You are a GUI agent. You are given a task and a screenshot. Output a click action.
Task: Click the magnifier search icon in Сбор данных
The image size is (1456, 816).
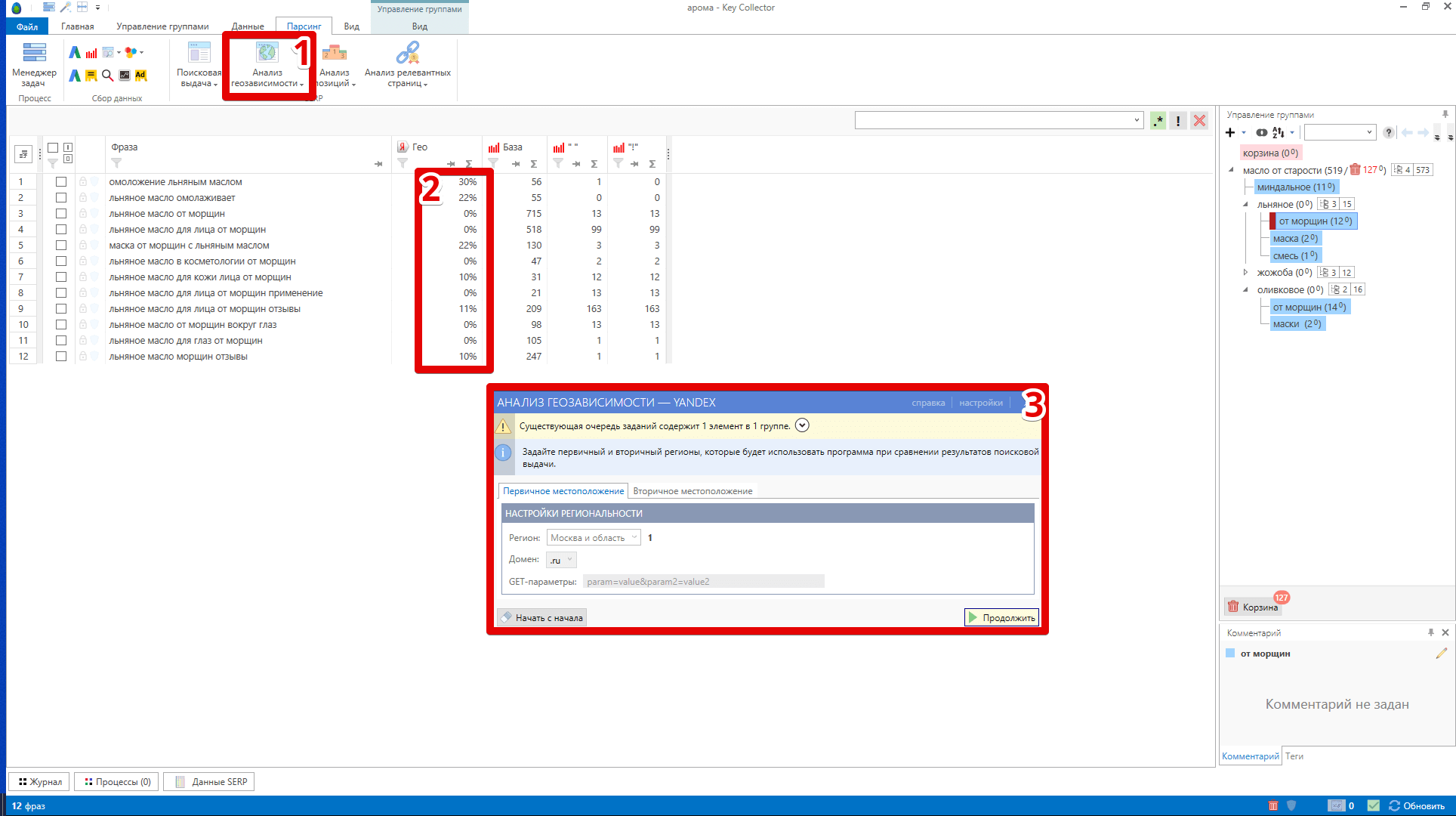pyautogui.click(x=107, y=75)
